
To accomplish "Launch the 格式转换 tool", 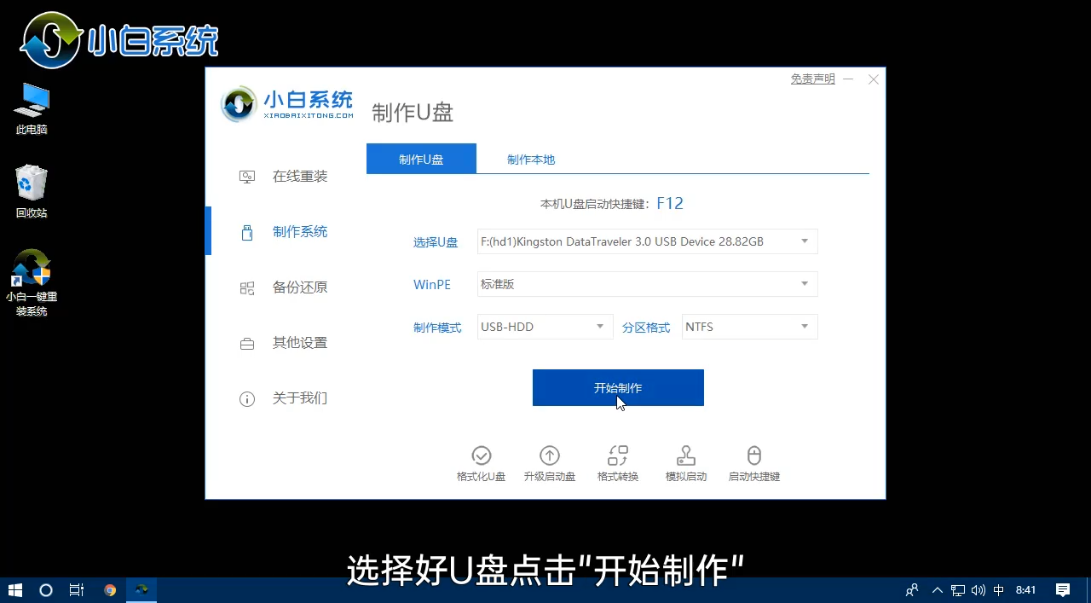I will [618, 464].
